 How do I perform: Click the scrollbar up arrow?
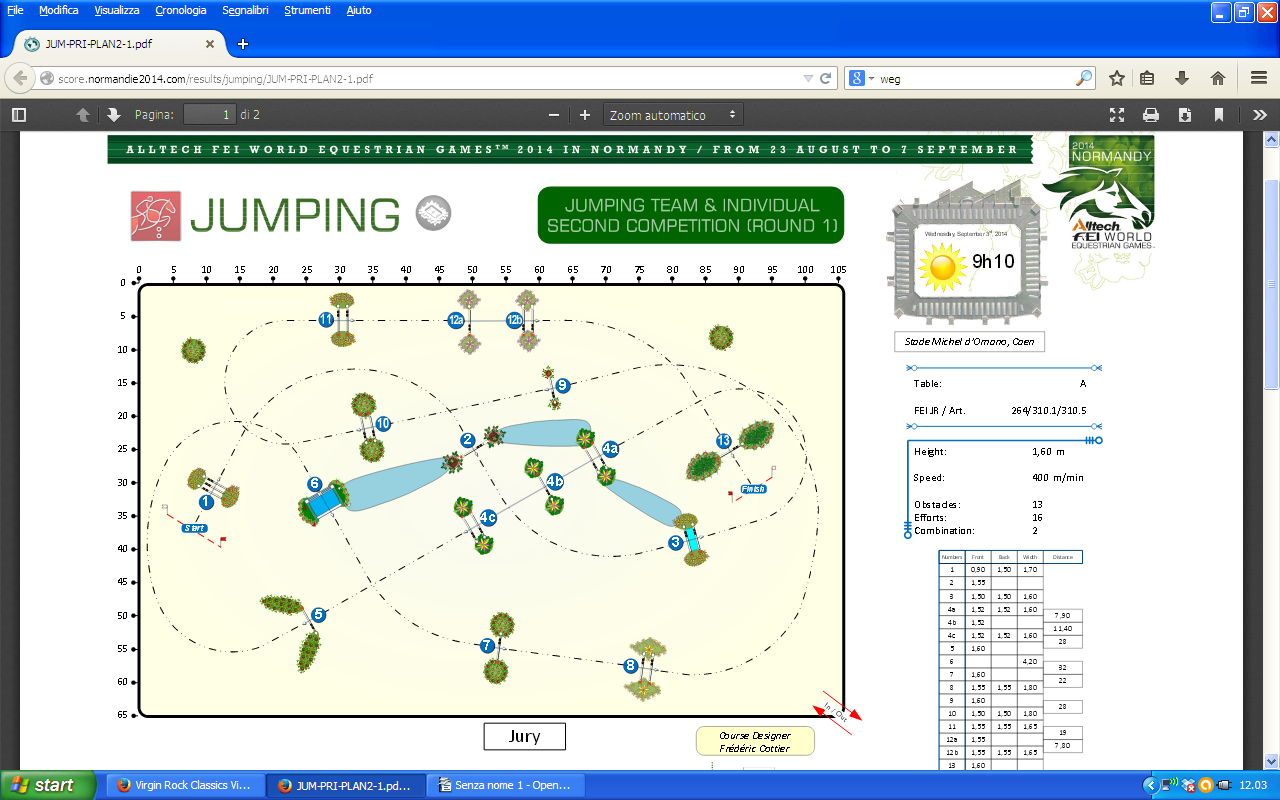point(1271,140)
